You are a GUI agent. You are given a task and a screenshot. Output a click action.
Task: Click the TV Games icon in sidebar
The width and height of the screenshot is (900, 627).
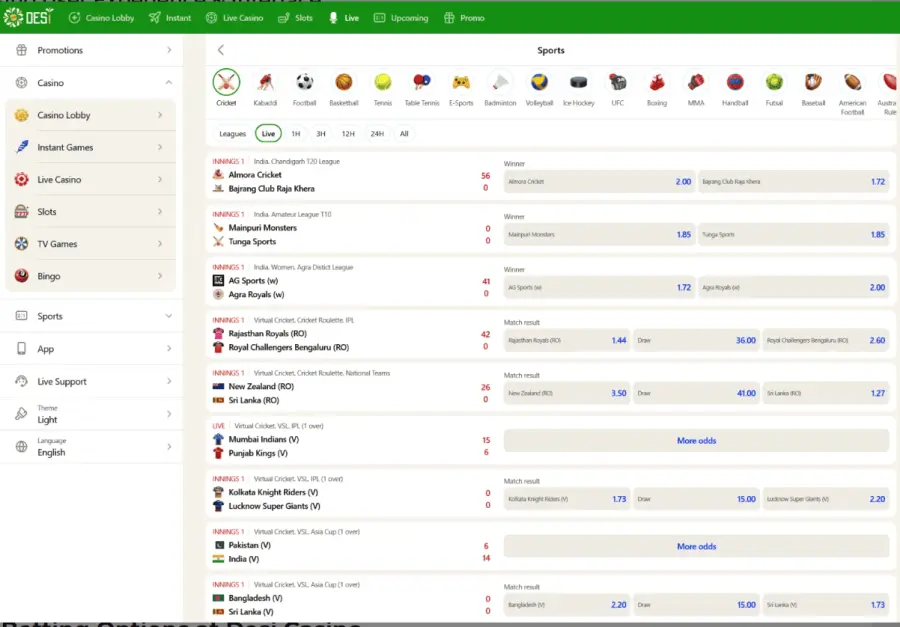coord(21,243)
